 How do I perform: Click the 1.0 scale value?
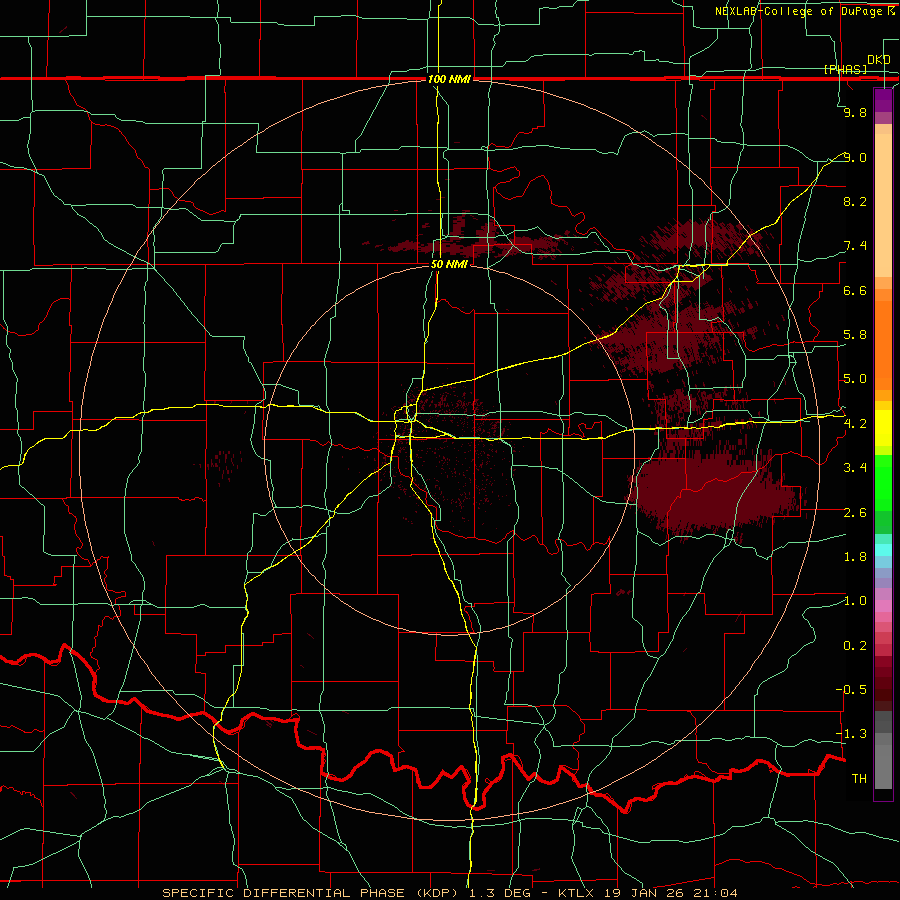(855, 601)
